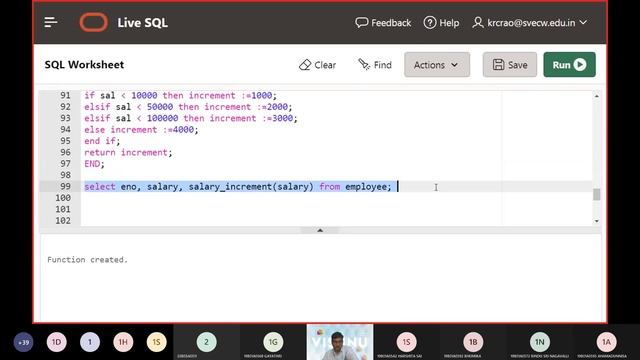Click line 99 select statement
The image size is (640, 360).
tap(238, 187)
